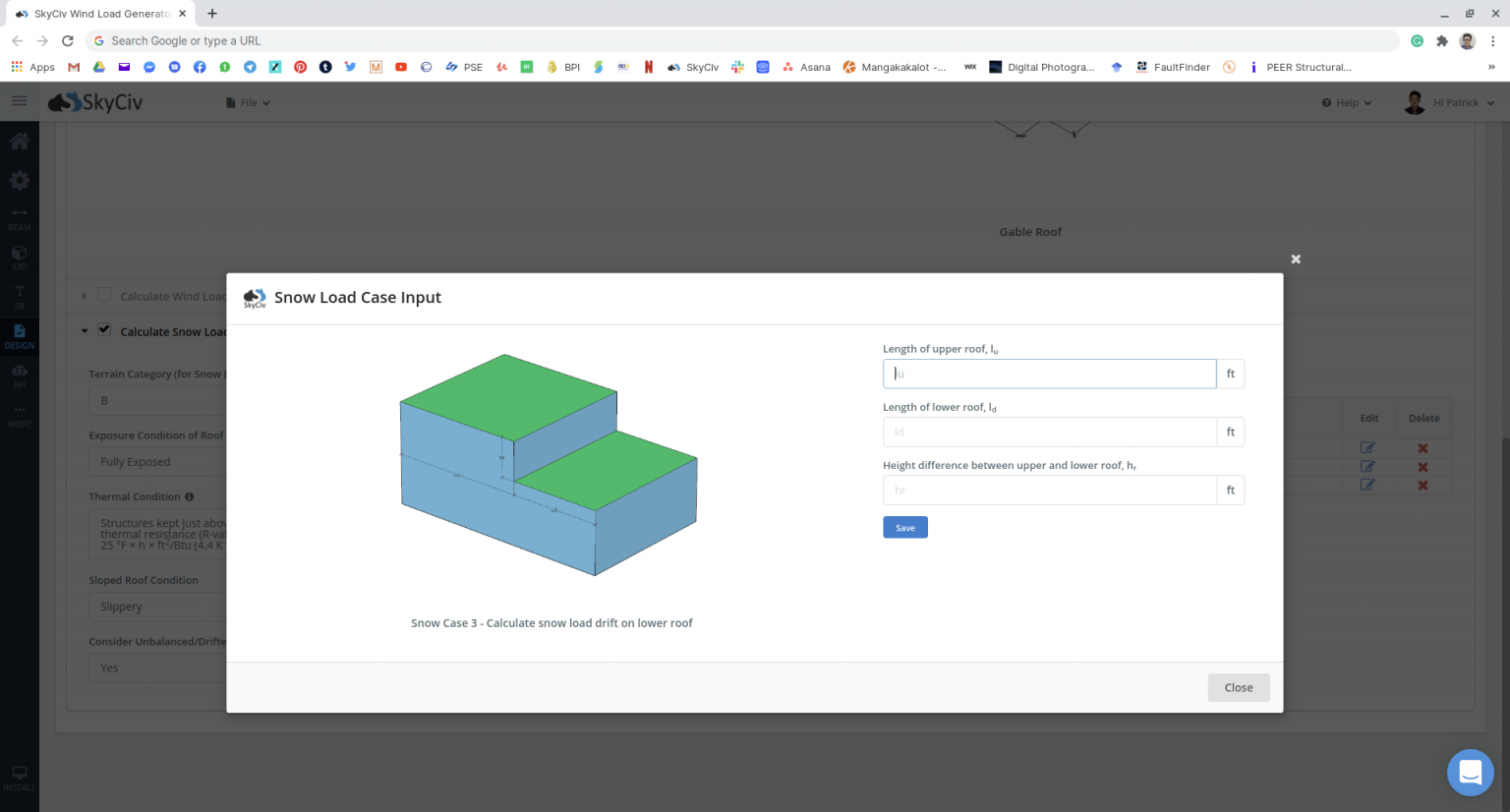Open the settings gear in sidebar
This screenshot has width=1510, height=812.
pyautogui.click(x=19, y=181)
